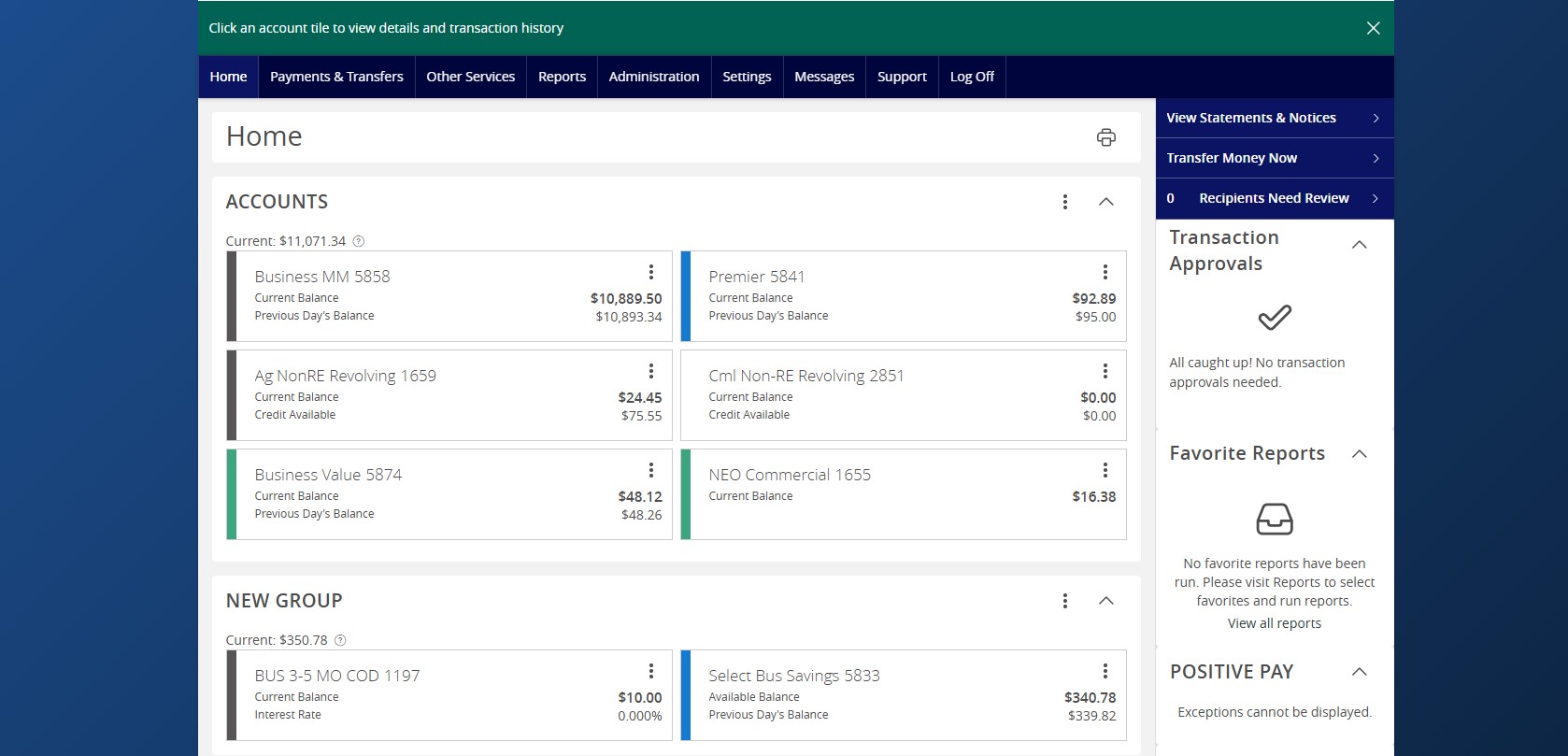This screenshot has width=1568, height=756.
Task: Open options menu for ACCOUNTS group
Action: (x=1064, y=202)
